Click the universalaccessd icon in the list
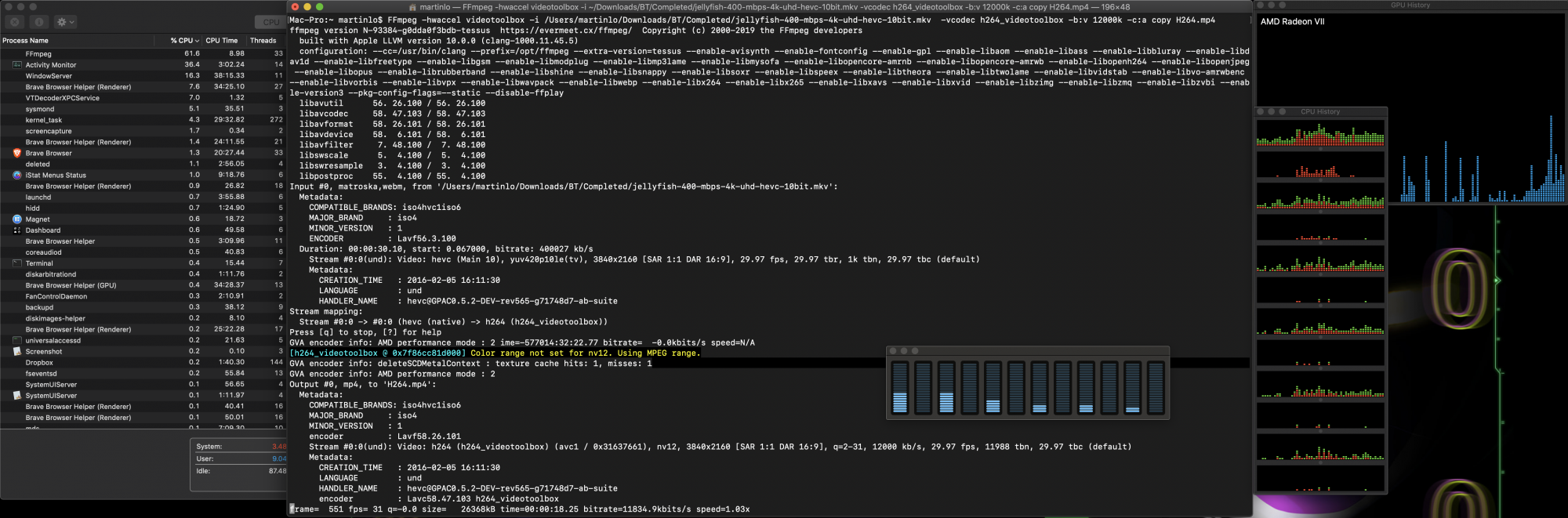 point(17,340)
